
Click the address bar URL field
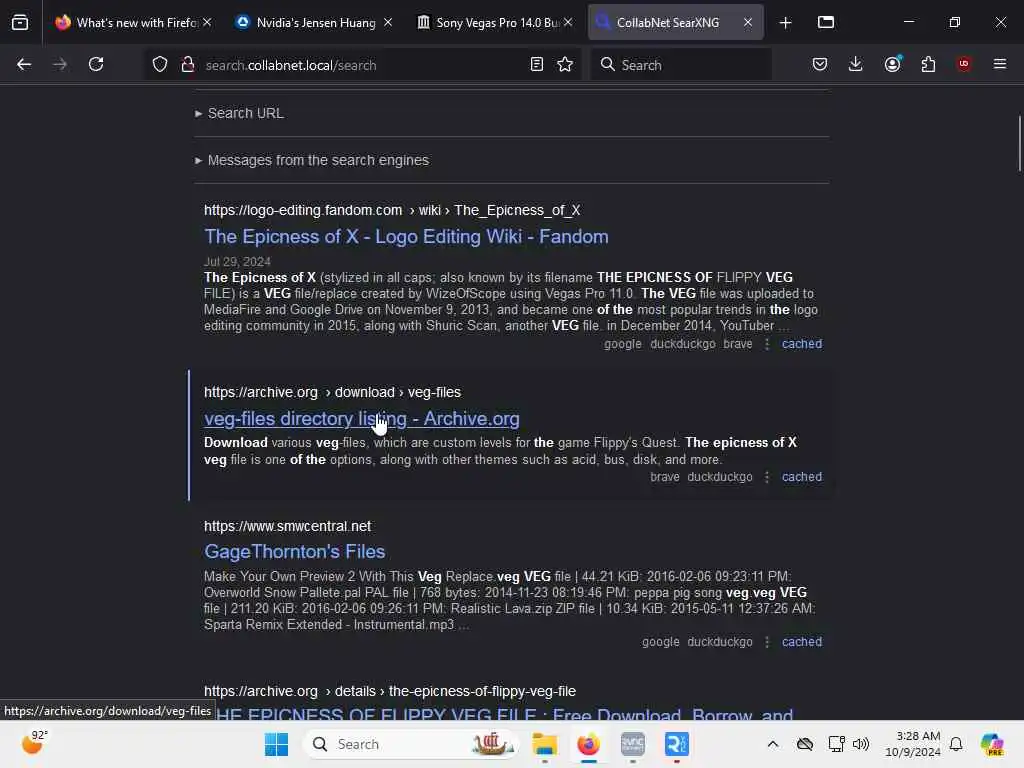[x=362, y=65]
